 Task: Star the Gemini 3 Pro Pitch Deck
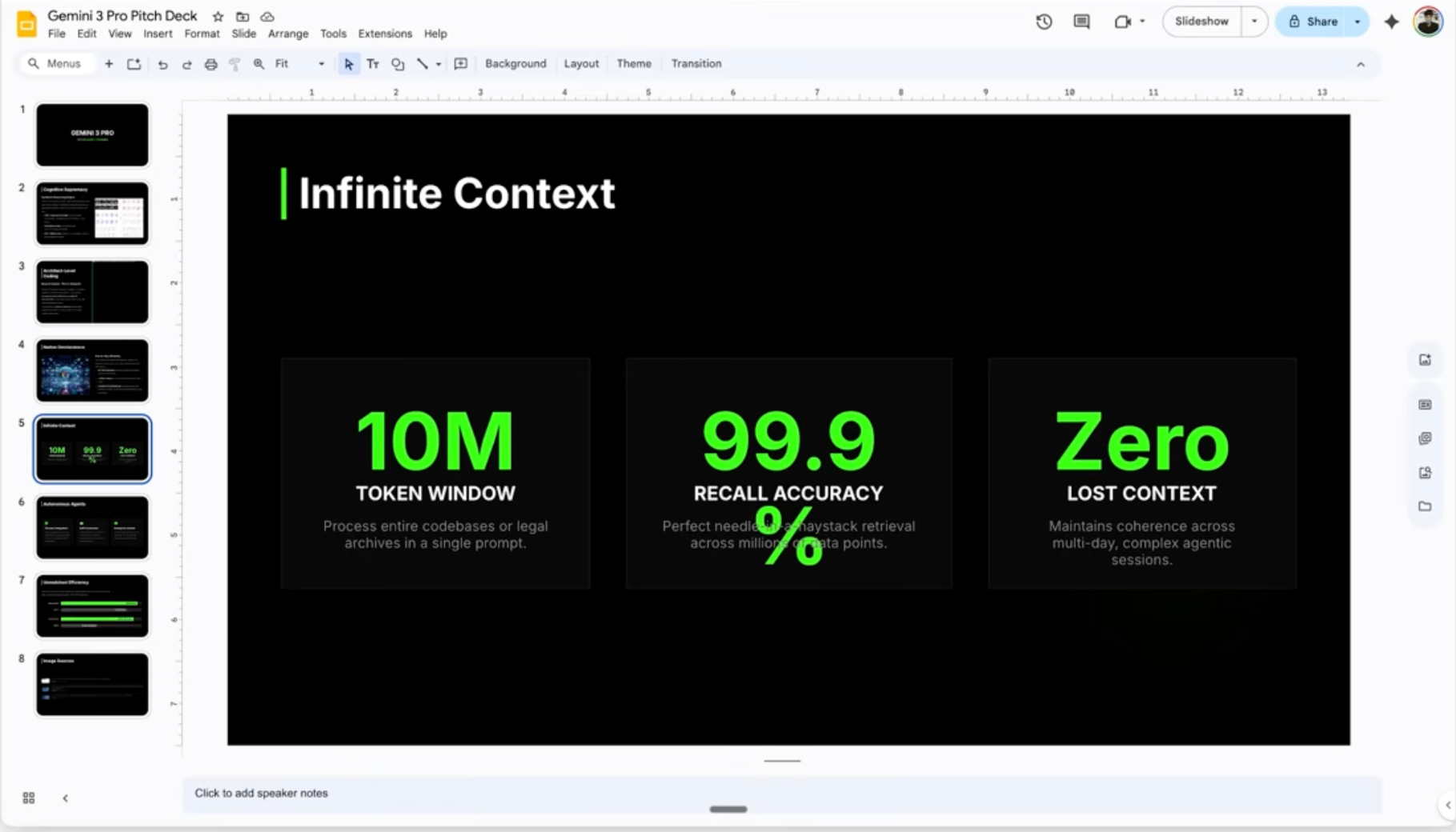point(218,16)
